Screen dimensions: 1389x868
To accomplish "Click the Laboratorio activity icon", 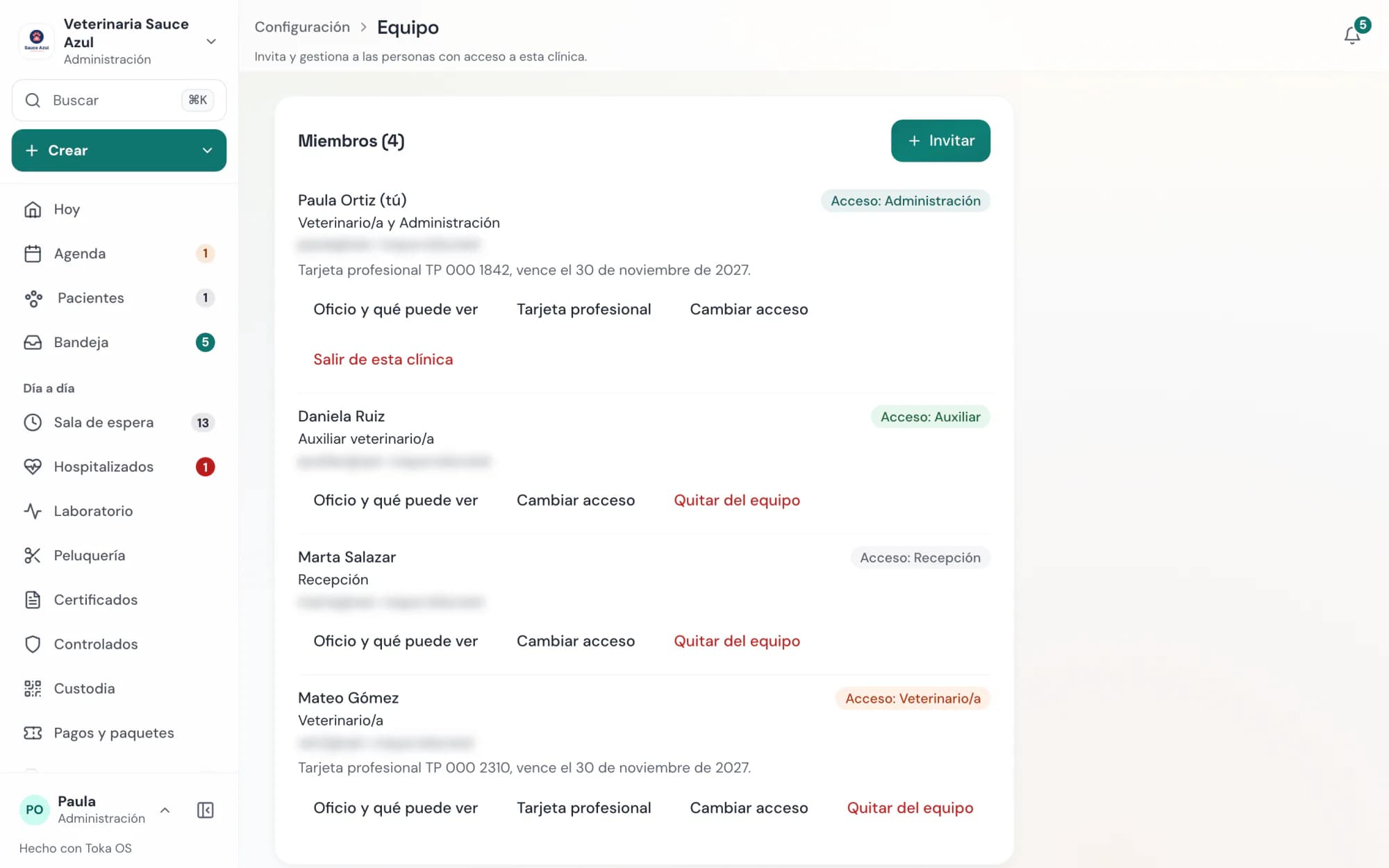I will tap(33, 511).
